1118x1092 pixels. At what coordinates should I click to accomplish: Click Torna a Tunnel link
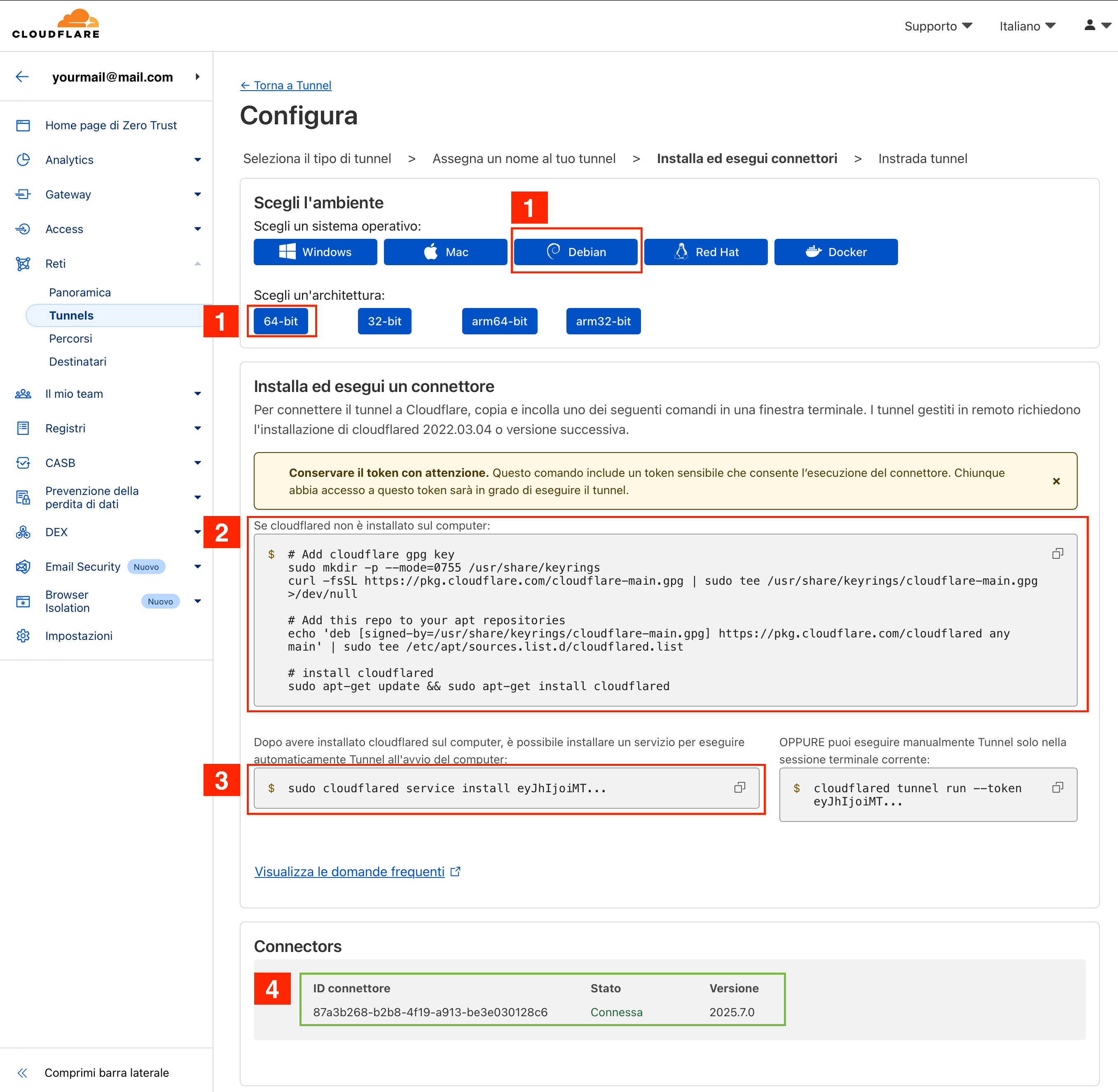pyautogui.click(x=285, y=86)
